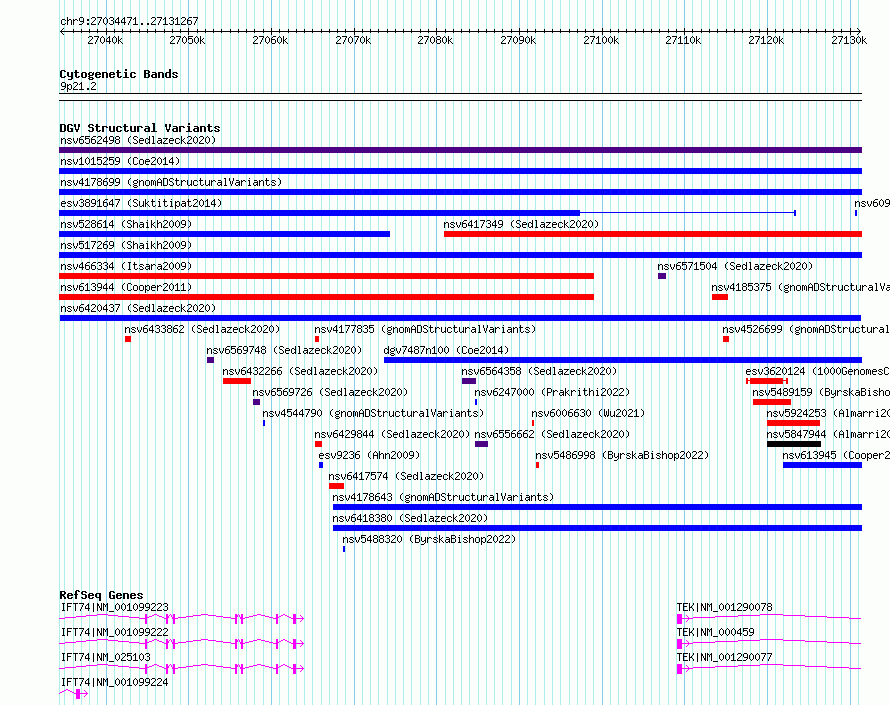890x705 pixels.
Task: Select the purple nsv6564358 block
Action: click(x=469, y=381)
